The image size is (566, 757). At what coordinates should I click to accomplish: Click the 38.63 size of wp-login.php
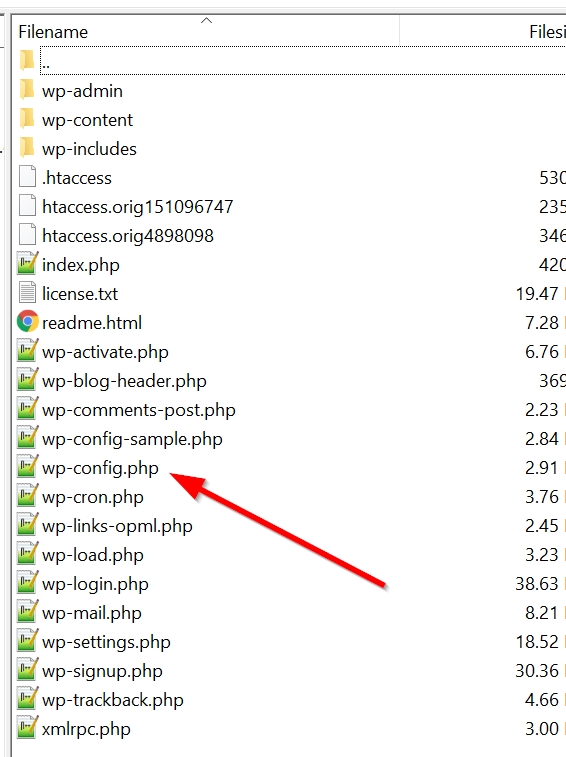pyautogui.click(x=537, y=583)
